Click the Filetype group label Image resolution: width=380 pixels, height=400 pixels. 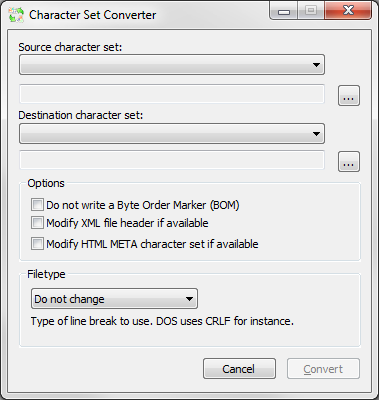point(46,274)
